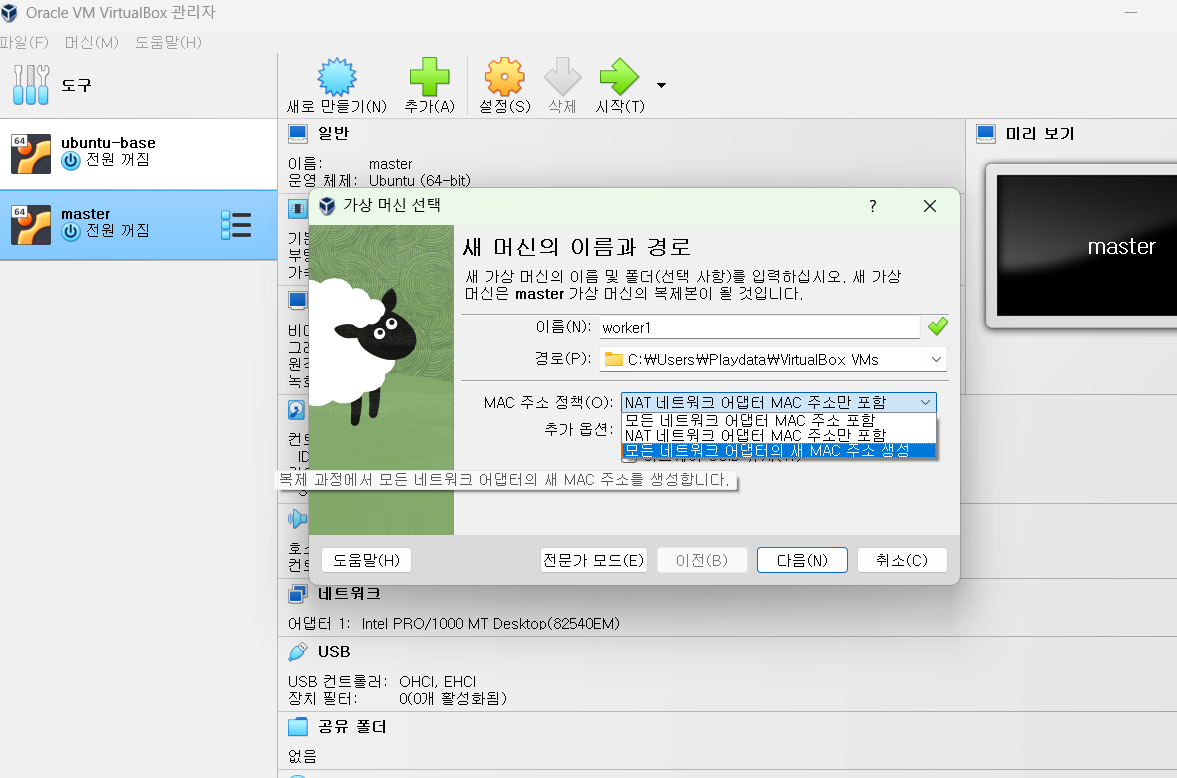Open the File (파일) menu
The image size is (1177, 778).
click(24, 42)
